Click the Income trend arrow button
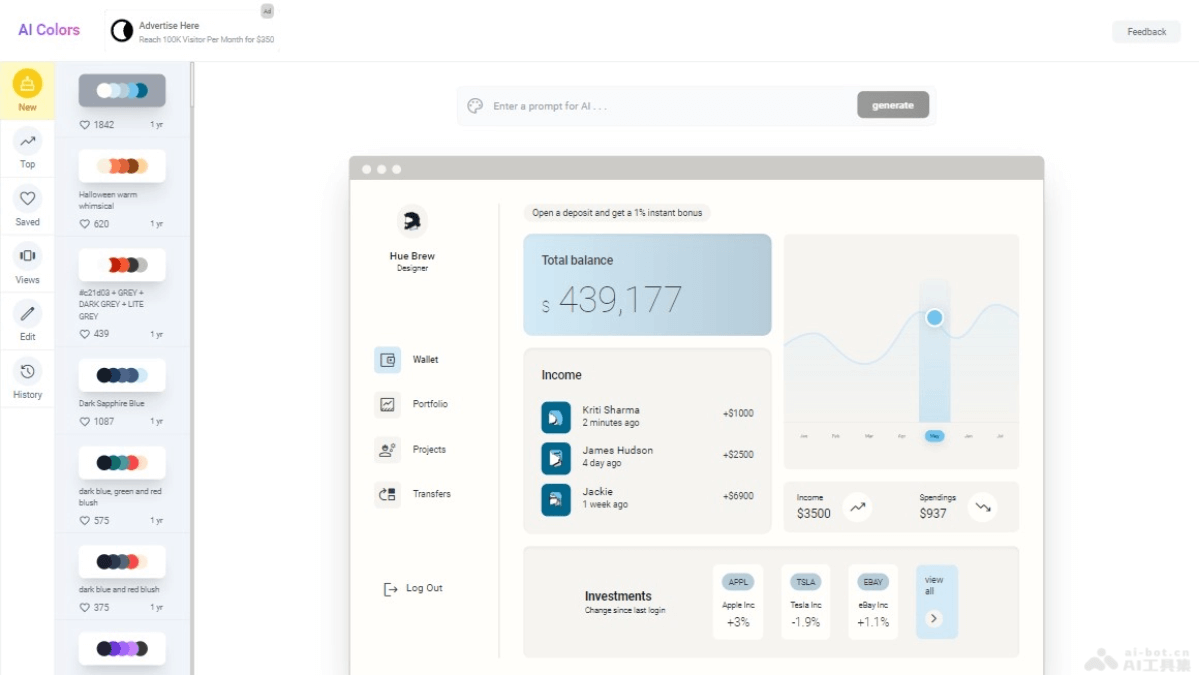The image size is (1200, 675). pos(857,507)
